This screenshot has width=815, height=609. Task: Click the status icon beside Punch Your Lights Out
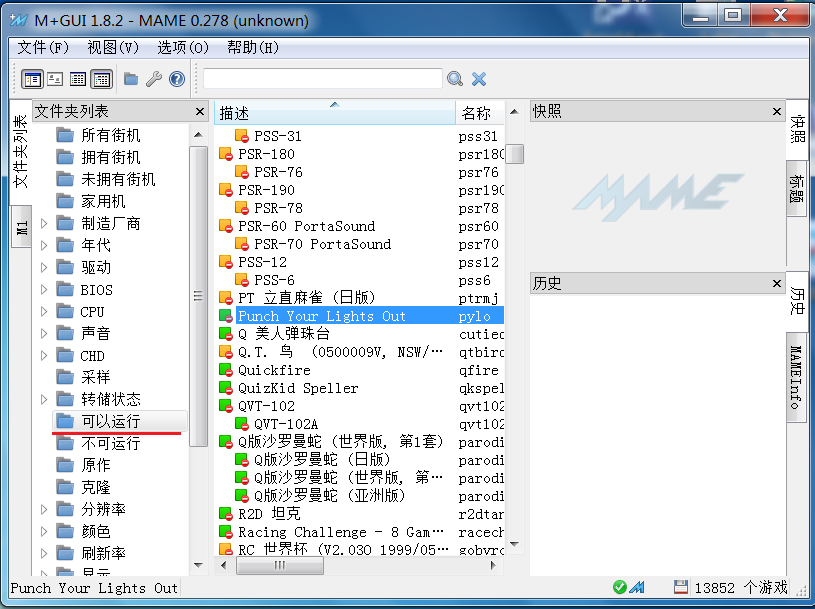[x=226, y=316]
